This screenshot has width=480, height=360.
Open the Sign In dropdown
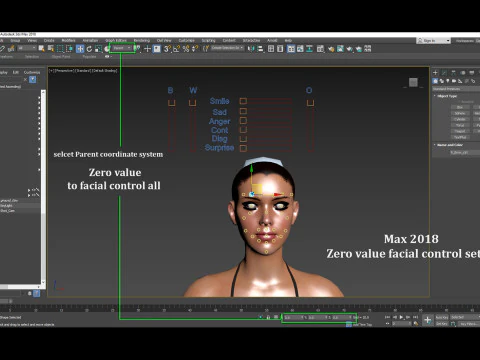(433, 41)
